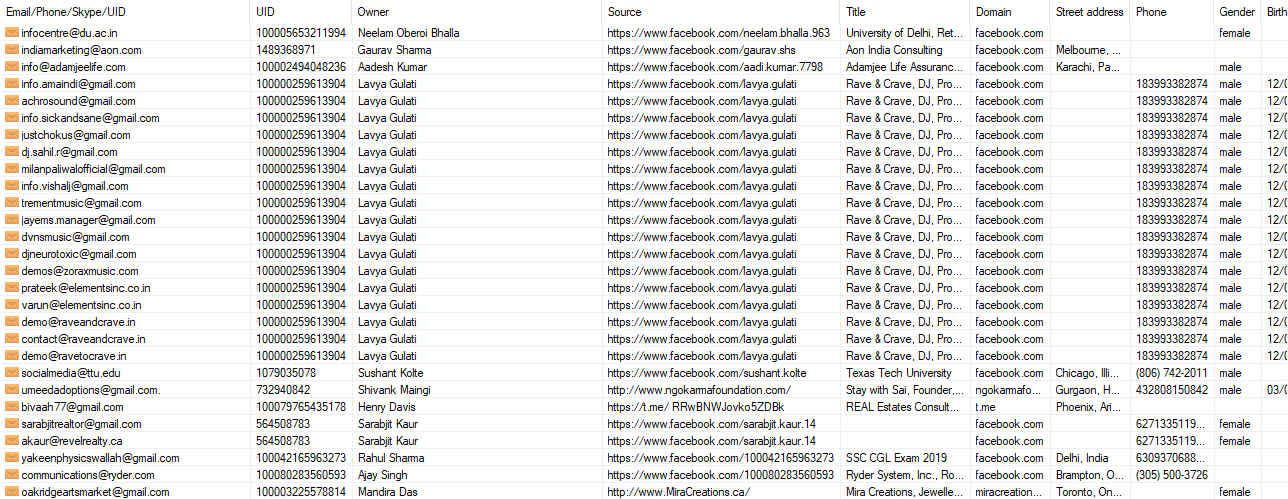
Task: Click the Gender column header
Action: coord(1237,12)
